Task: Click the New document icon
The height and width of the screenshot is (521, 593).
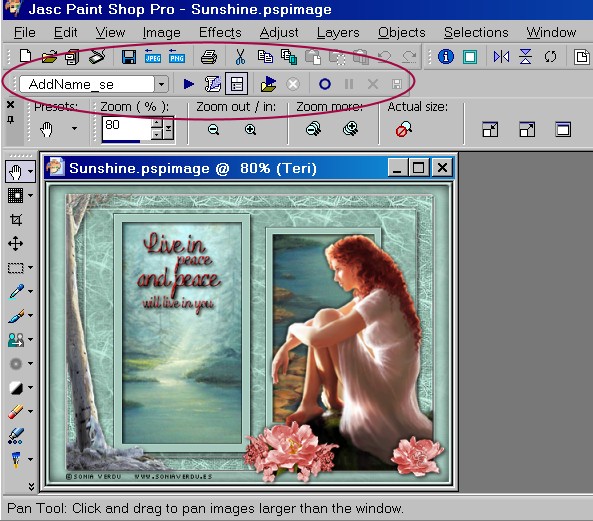Action: tap(25, 57)
